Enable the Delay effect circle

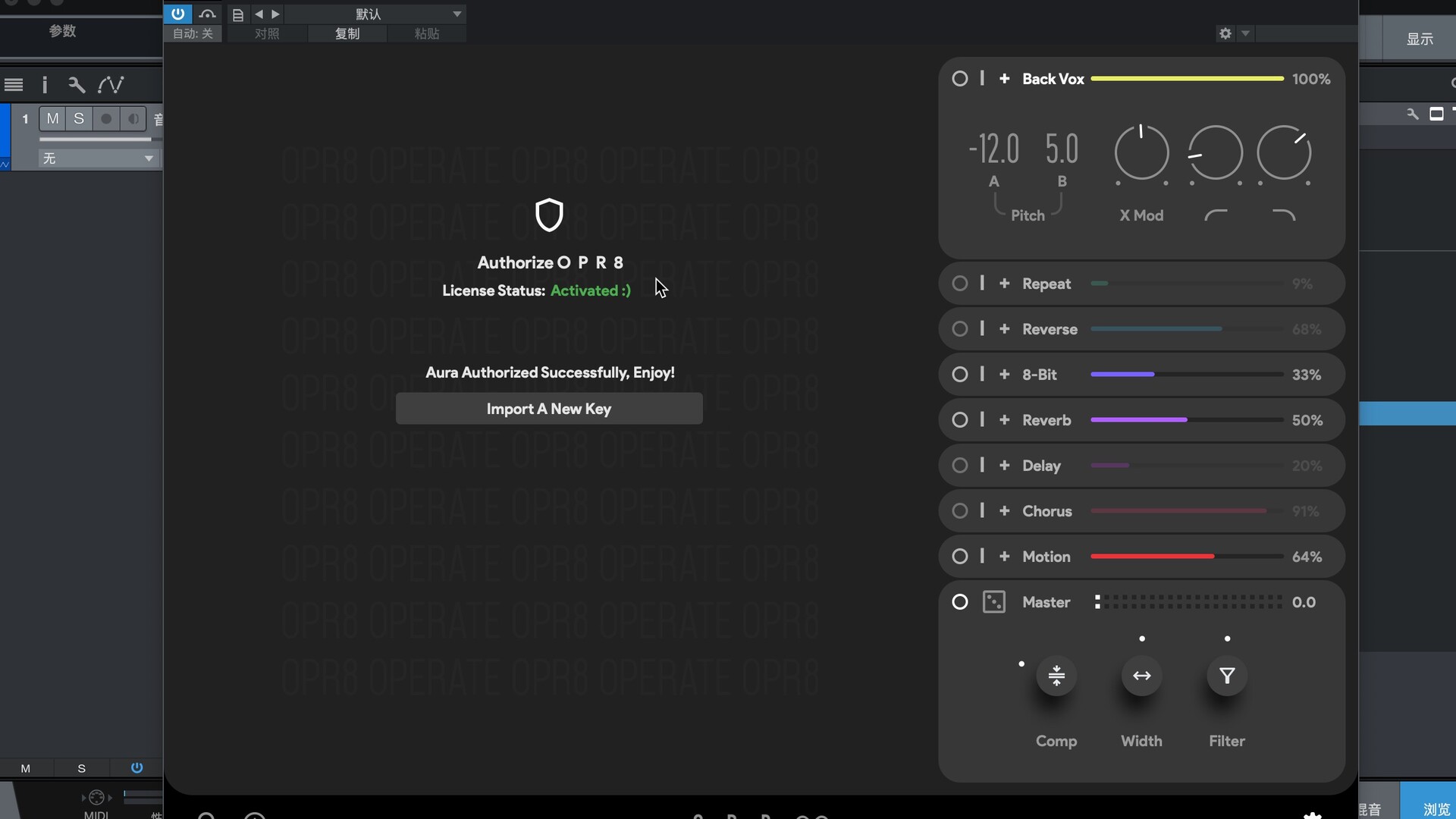(x=959, y=466)
